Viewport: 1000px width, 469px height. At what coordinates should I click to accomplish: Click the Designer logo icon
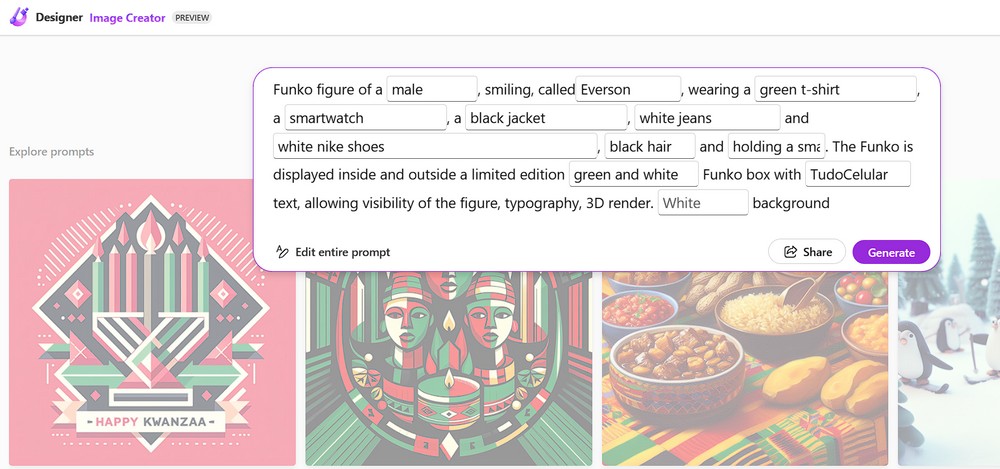(18, 18)
